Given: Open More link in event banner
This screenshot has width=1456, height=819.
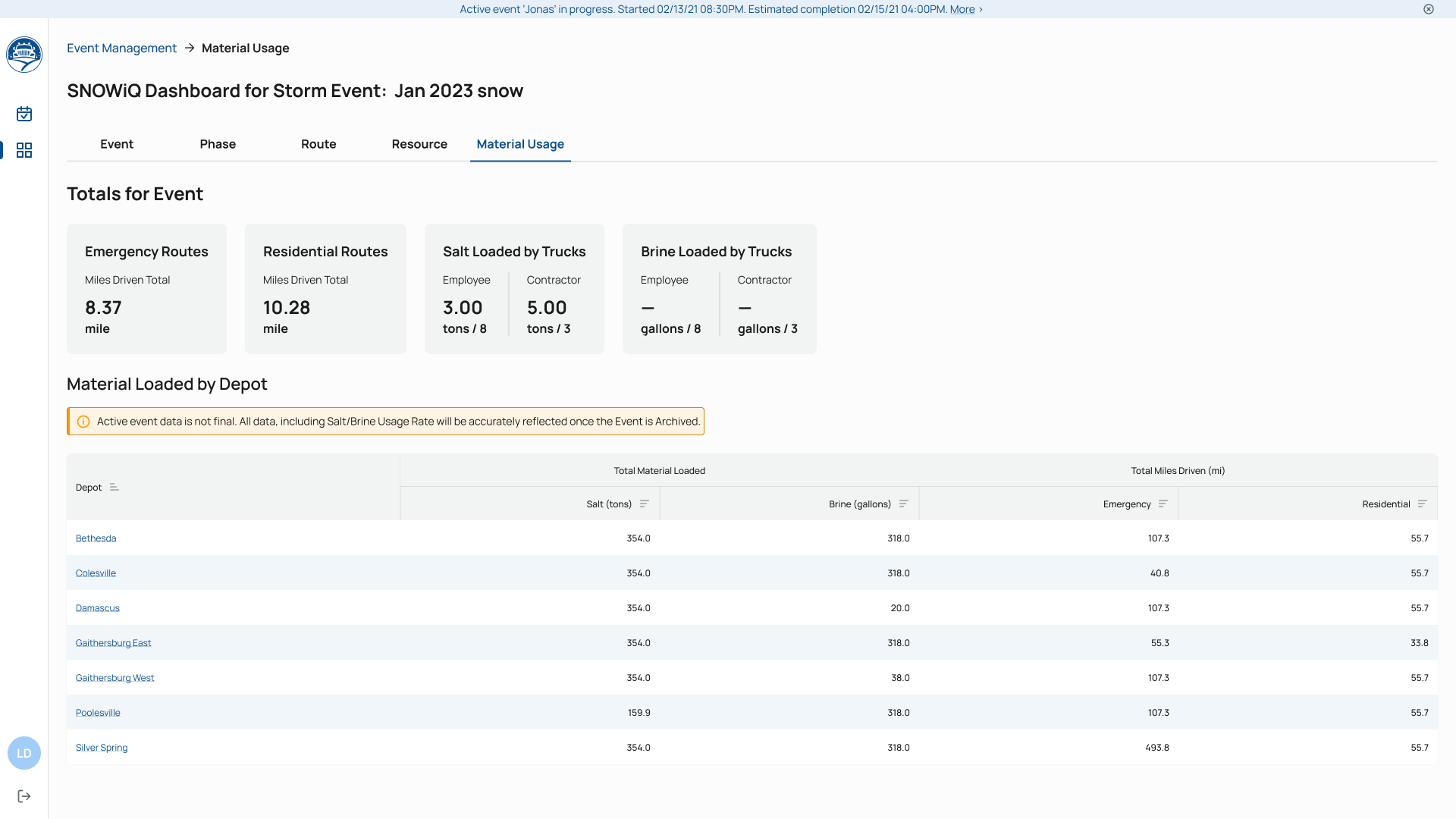Looking at the screenshot, I should pos(962,9).
